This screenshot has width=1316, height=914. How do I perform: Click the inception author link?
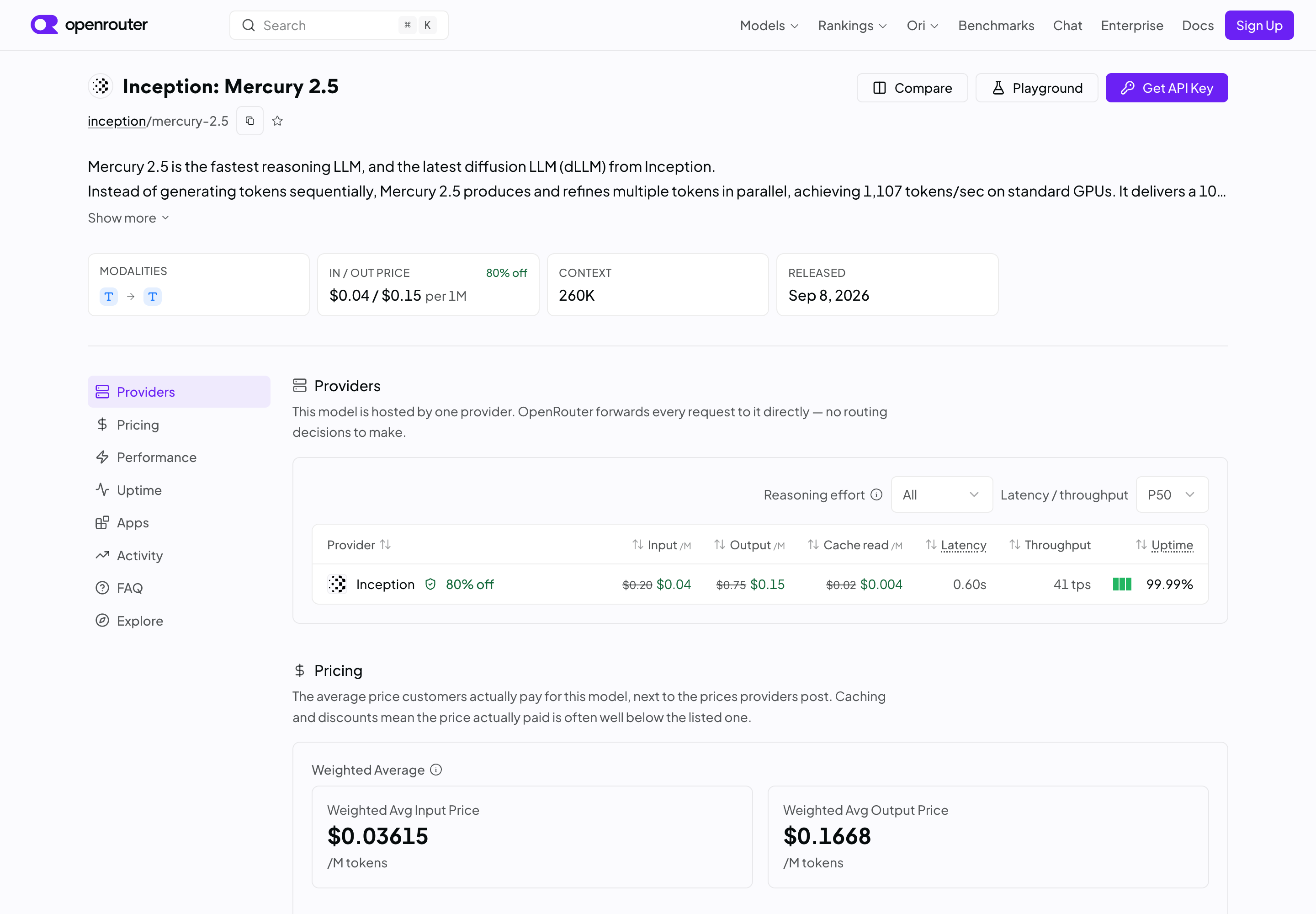click(x=117, y=121)
